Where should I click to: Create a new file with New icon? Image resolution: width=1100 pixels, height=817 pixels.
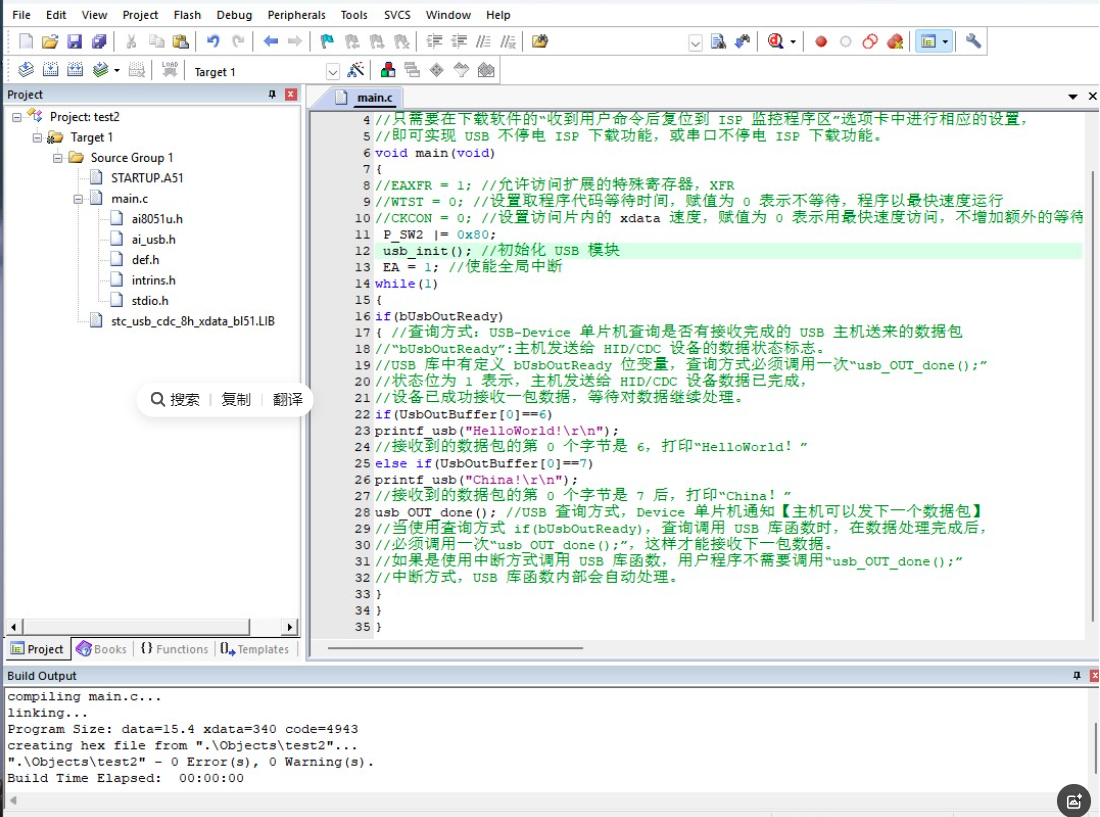(x=26, y=41)
